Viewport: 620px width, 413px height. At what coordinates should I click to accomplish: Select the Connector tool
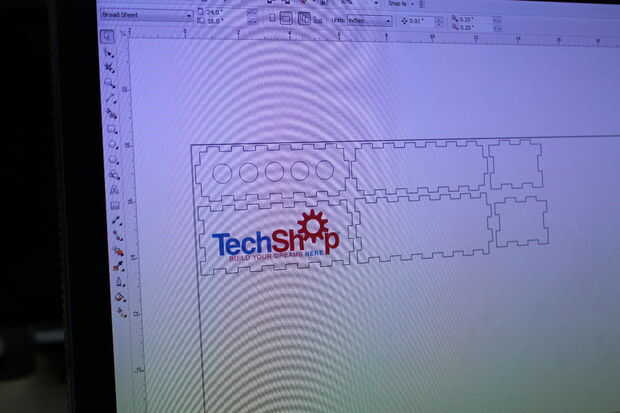click(117, 235)
